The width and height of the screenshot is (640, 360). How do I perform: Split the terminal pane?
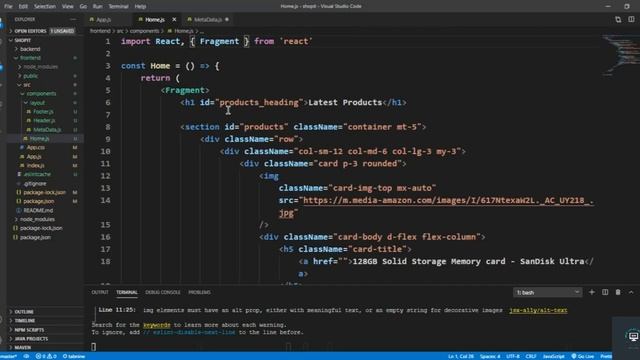605,292
